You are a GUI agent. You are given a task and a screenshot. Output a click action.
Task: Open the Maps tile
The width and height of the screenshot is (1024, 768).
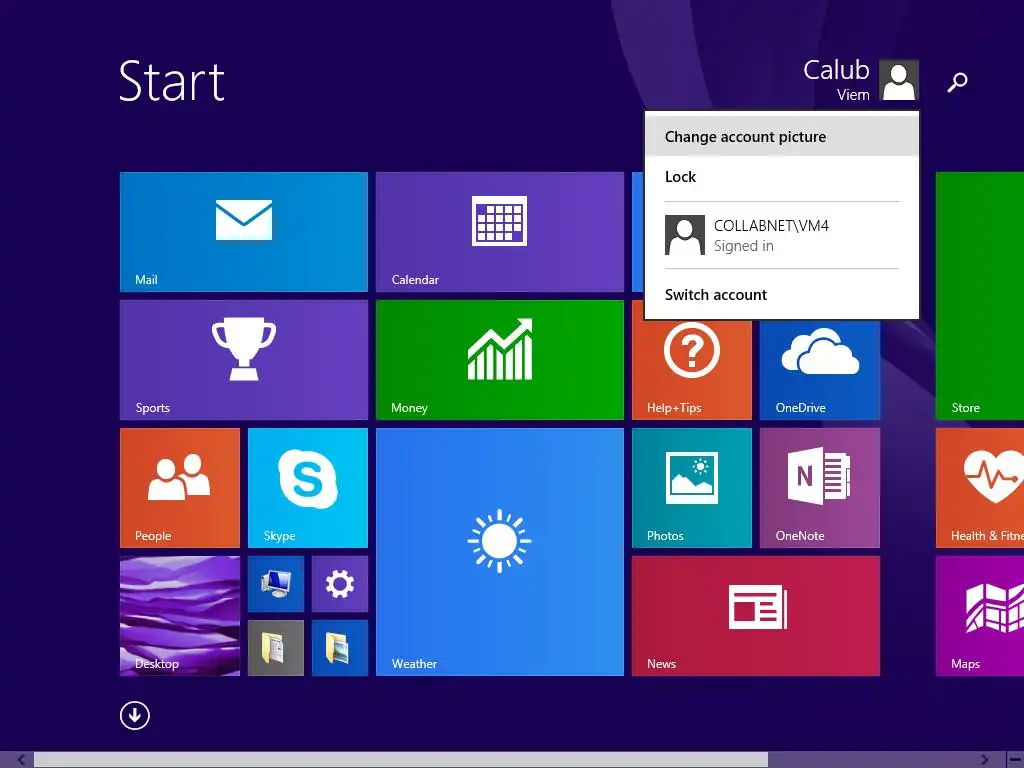(980, 616)
